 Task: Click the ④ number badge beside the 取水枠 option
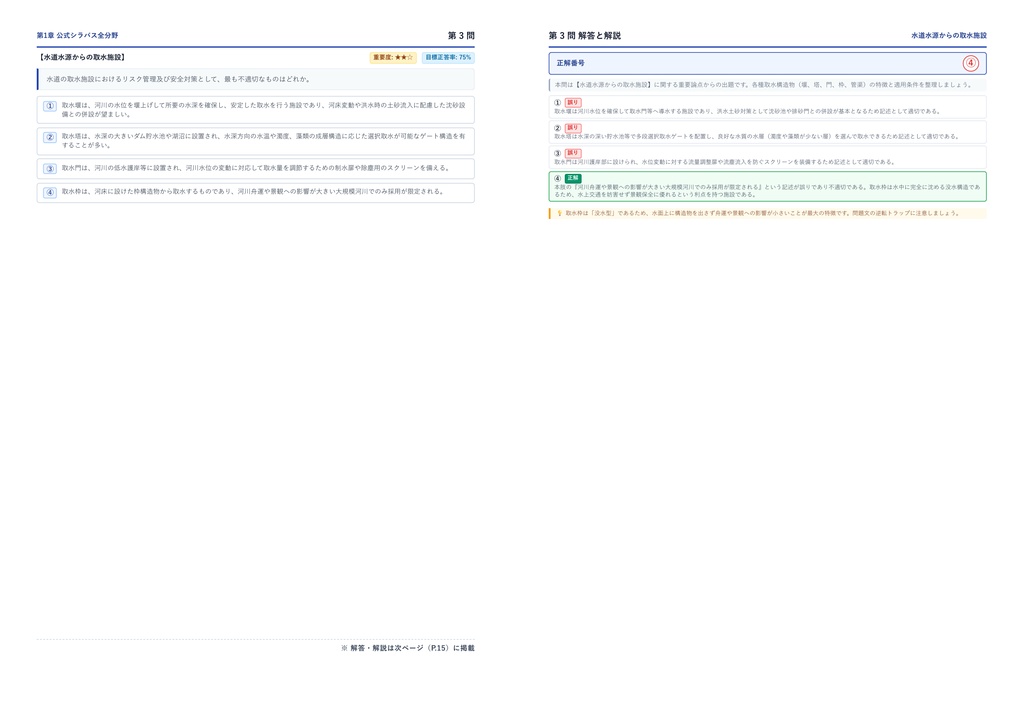pyautogui.click(x=50, y=193)
